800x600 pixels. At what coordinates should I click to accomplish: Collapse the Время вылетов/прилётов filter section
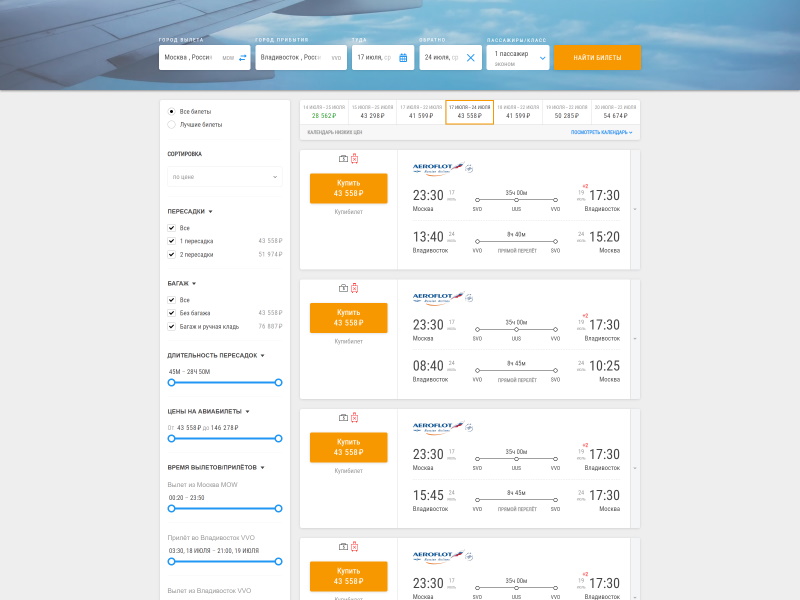coord(263,467)
